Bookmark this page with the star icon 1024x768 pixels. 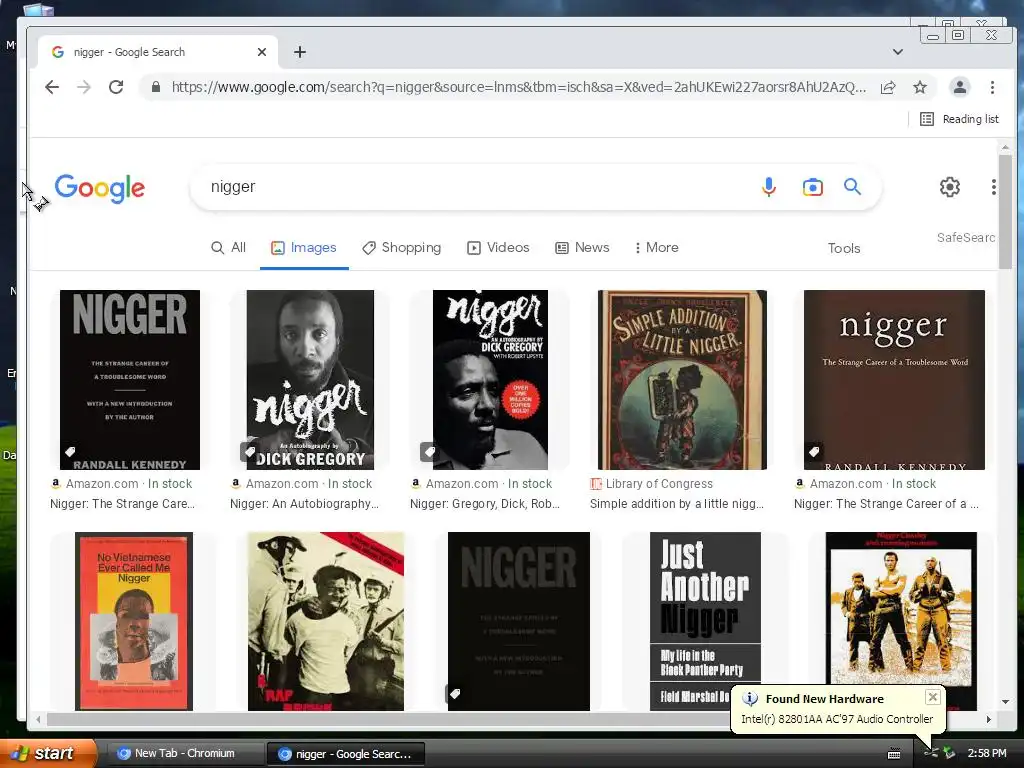click(x=920, y=87)
